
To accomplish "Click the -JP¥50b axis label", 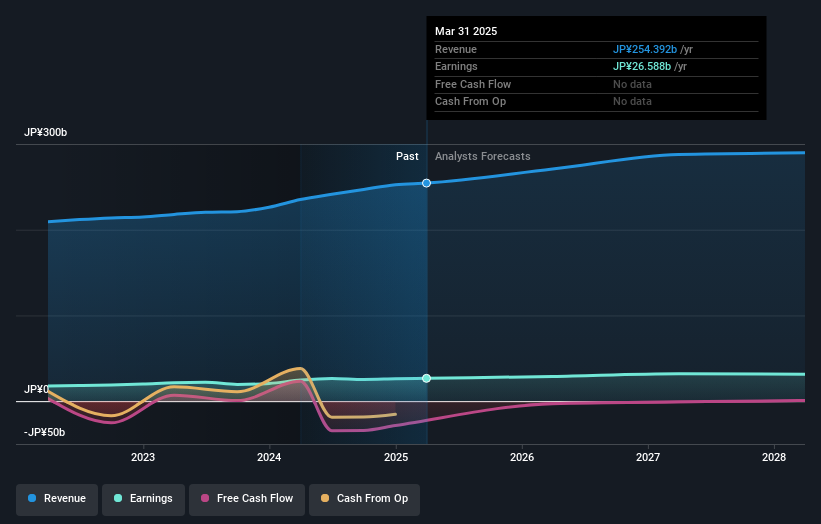I will [x=45, y=432].
